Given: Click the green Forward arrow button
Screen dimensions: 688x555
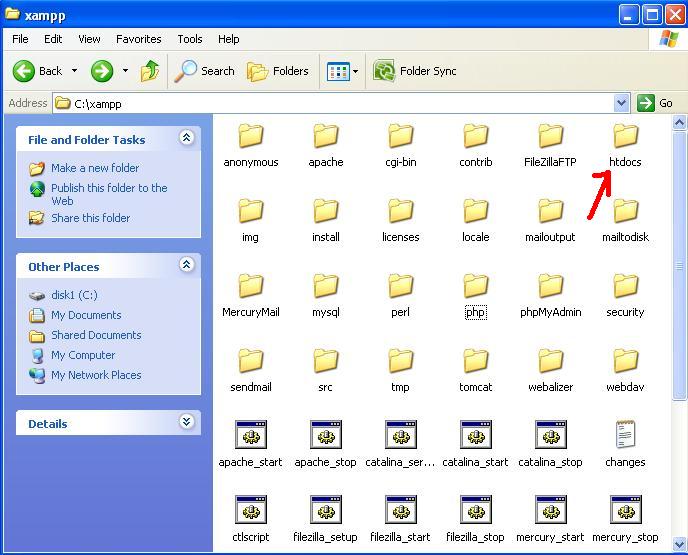Looking at the screenshot, I should tap(102, 71).
